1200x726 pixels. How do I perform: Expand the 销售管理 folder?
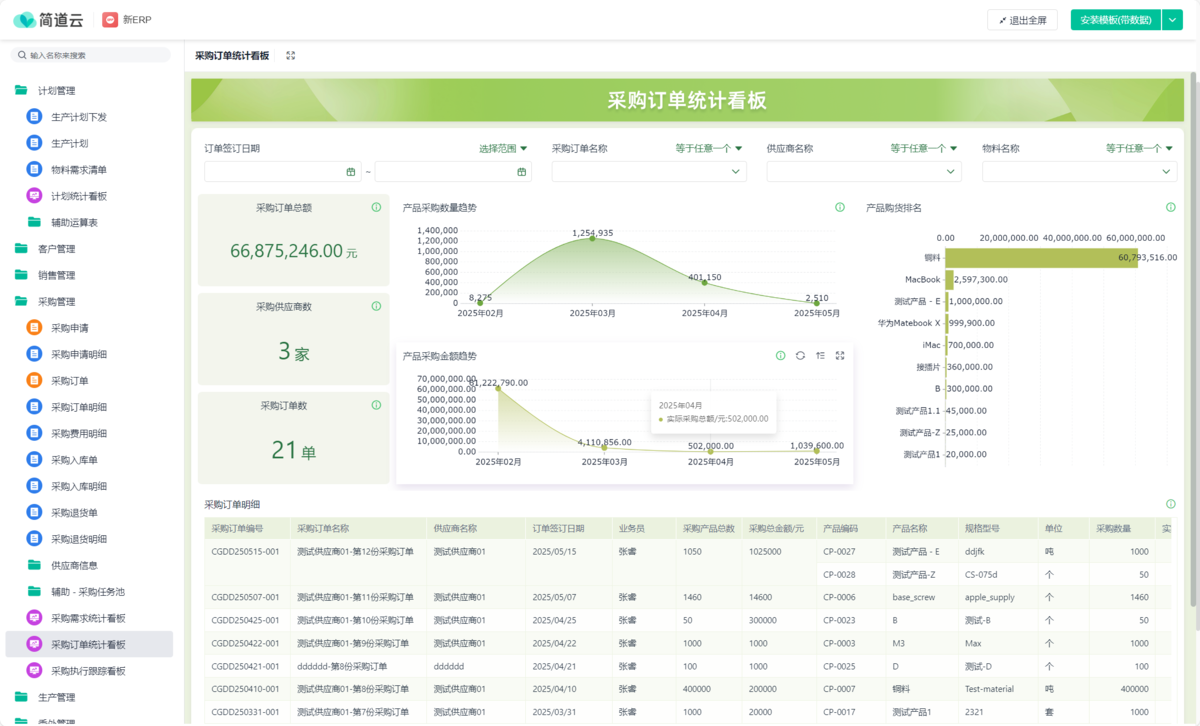pos(57,275)
